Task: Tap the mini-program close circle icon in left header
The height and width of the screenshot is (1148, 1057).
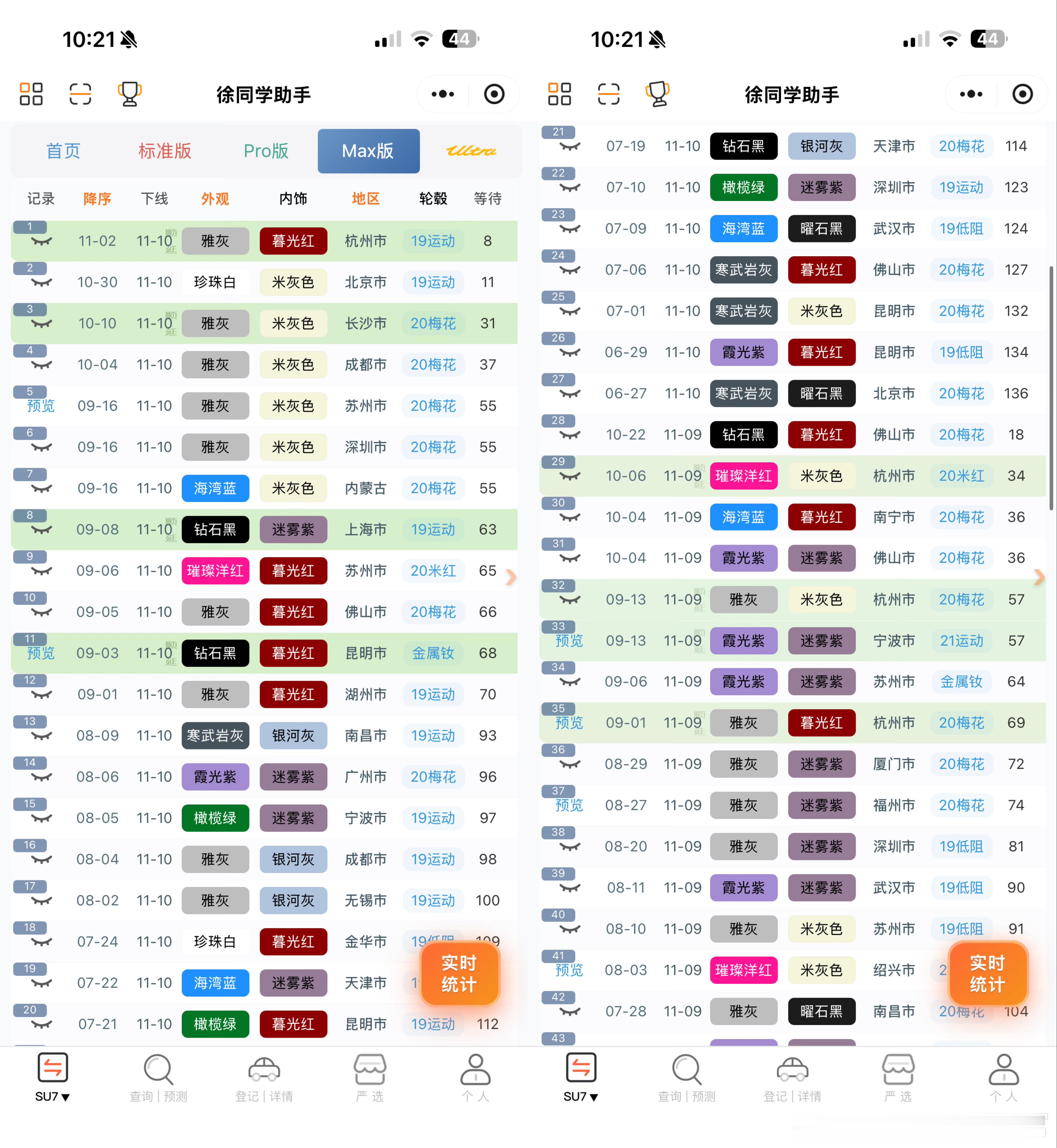Action: (494, 94)
